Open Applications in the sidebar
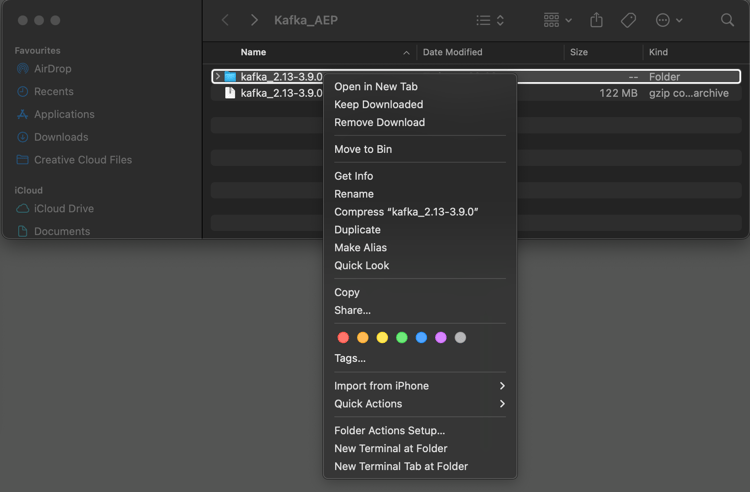 (x=55, y=114)
